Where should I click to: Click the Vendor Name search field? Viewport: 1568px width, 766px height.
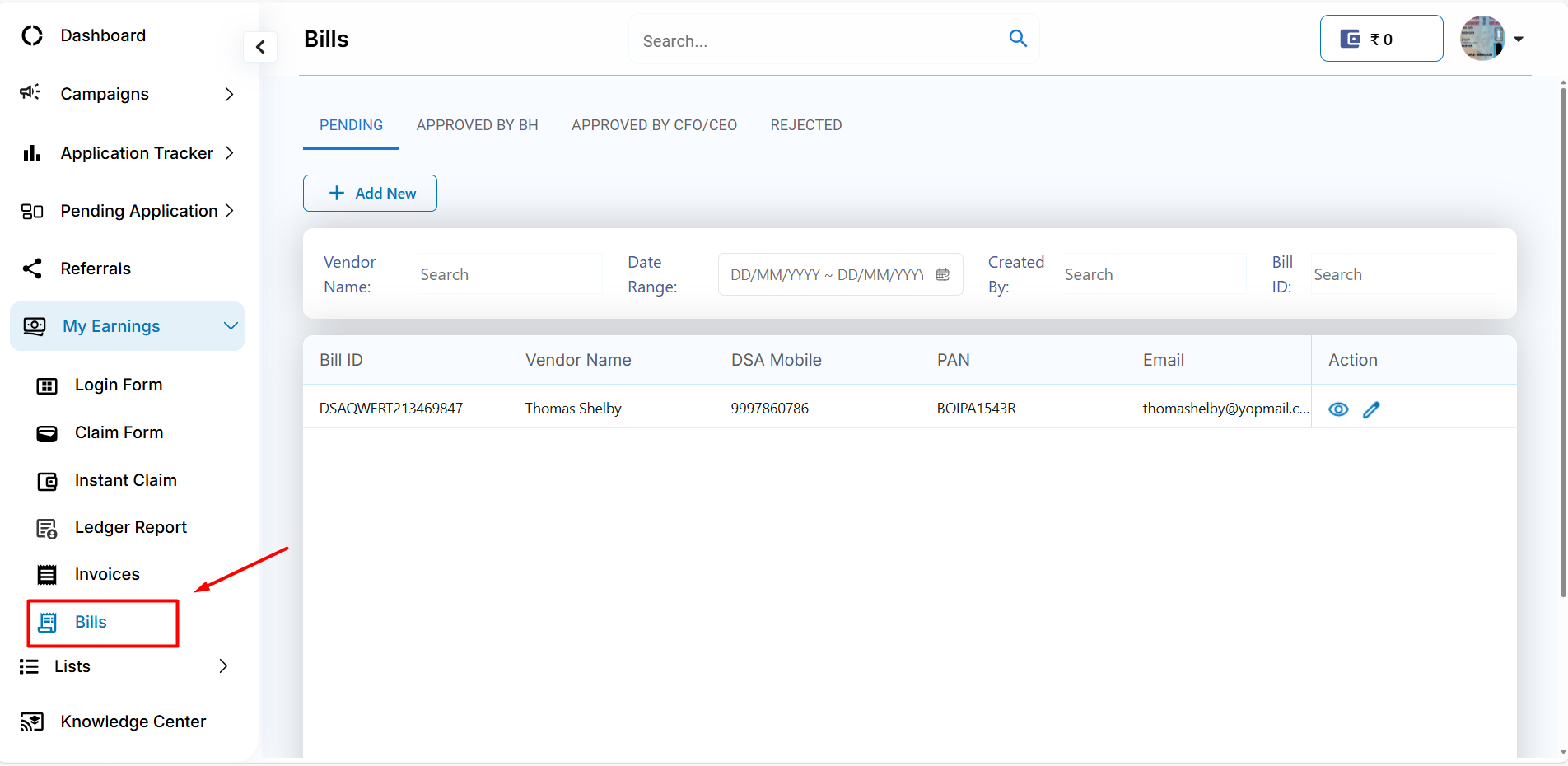pyautogui.click(x=509, y=275)
